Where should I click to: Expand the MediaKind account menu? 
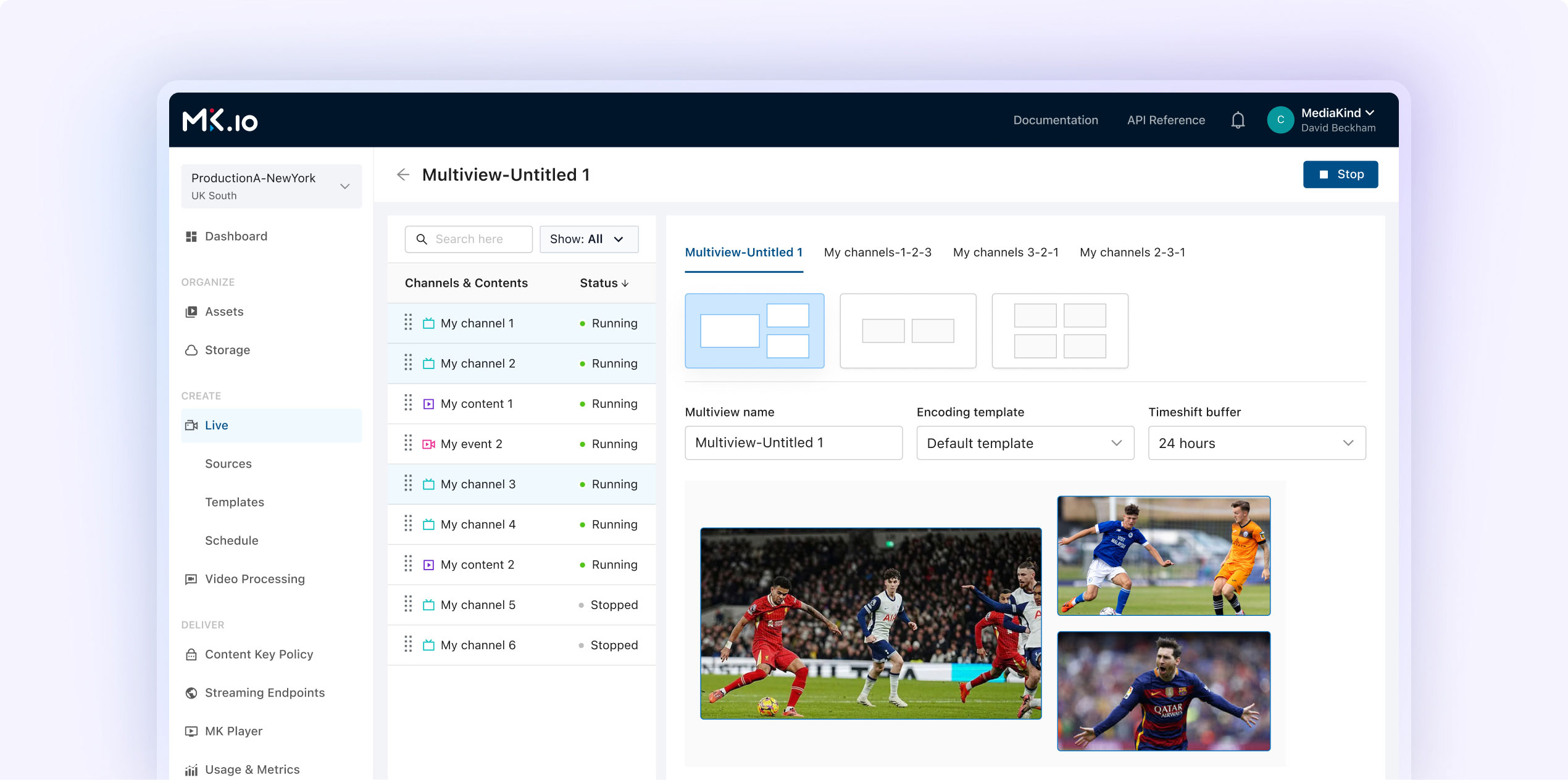(x=1338, y=113)
